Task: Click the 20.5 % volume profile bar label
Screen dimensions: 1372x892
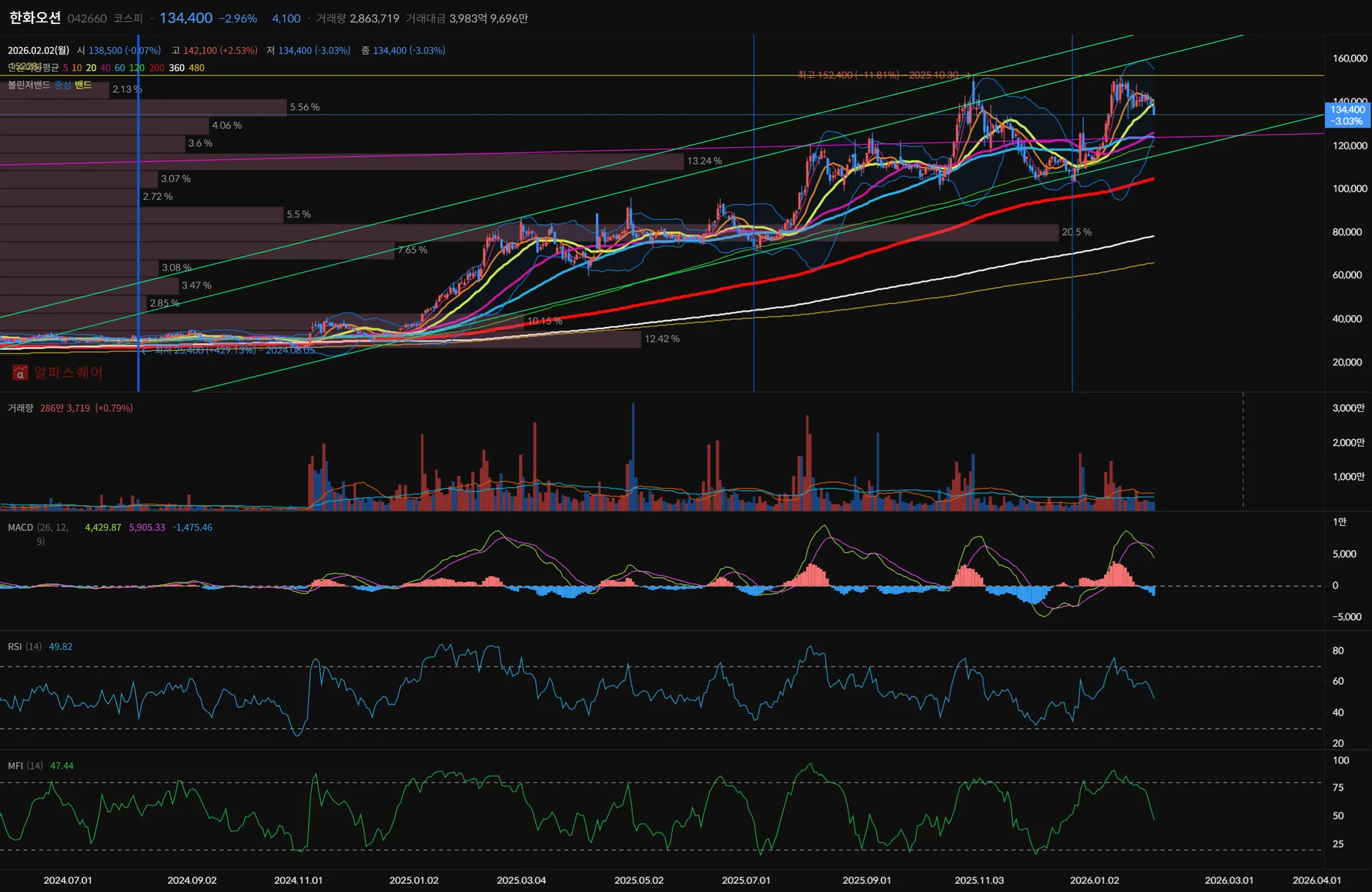Action: [x=1076, y=232]
